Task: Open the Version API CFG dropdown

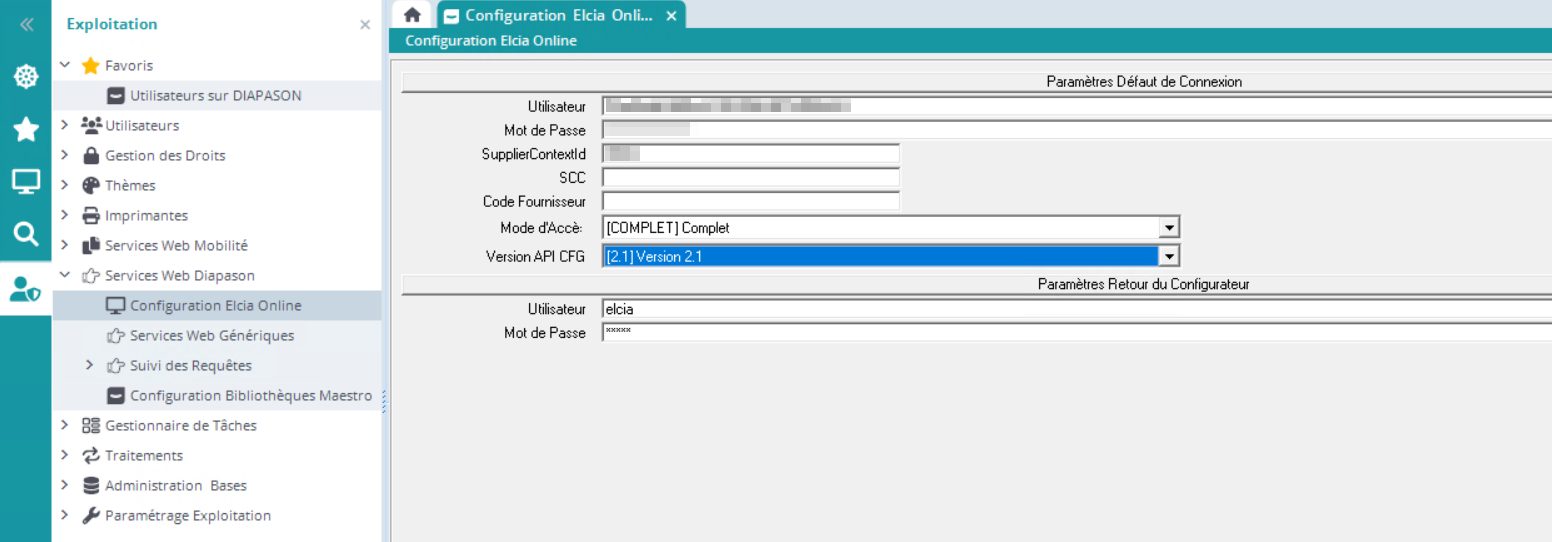Action: click(1169, 257)
